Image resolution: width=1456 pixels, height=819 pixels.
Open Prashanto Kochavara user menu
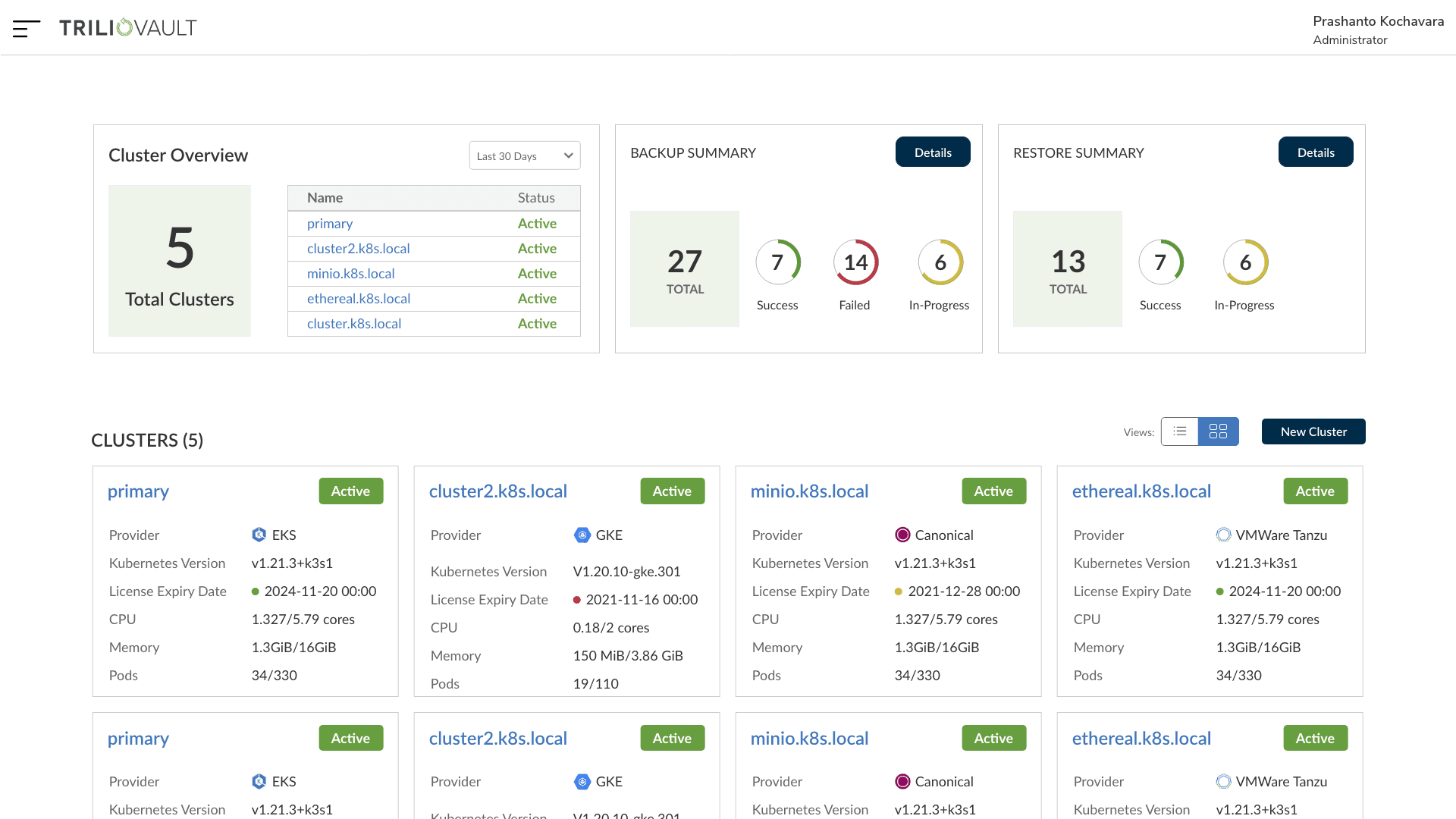click(x=1378, y=30)
